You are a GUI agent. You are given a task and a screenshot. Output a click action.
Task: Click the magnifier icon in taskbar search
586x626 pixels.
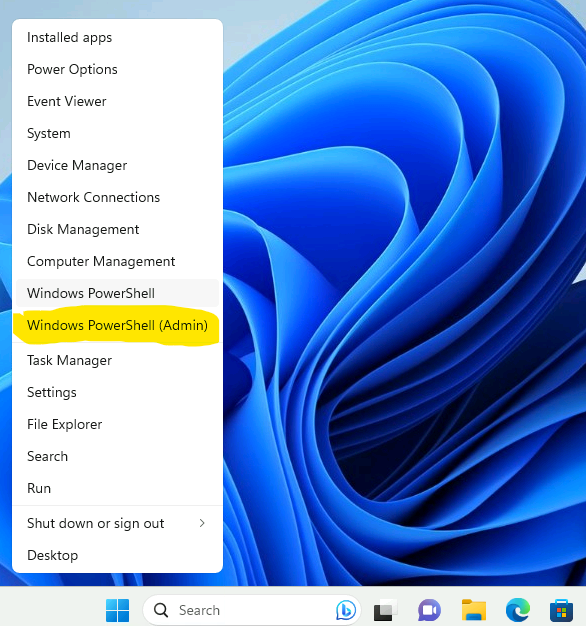pos(161,610)
